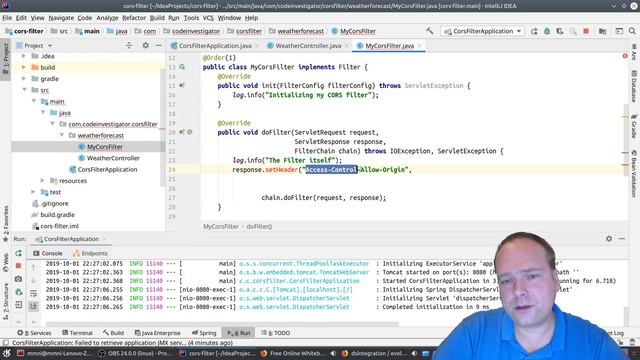Open Run panel settings gear

point(609,239)
